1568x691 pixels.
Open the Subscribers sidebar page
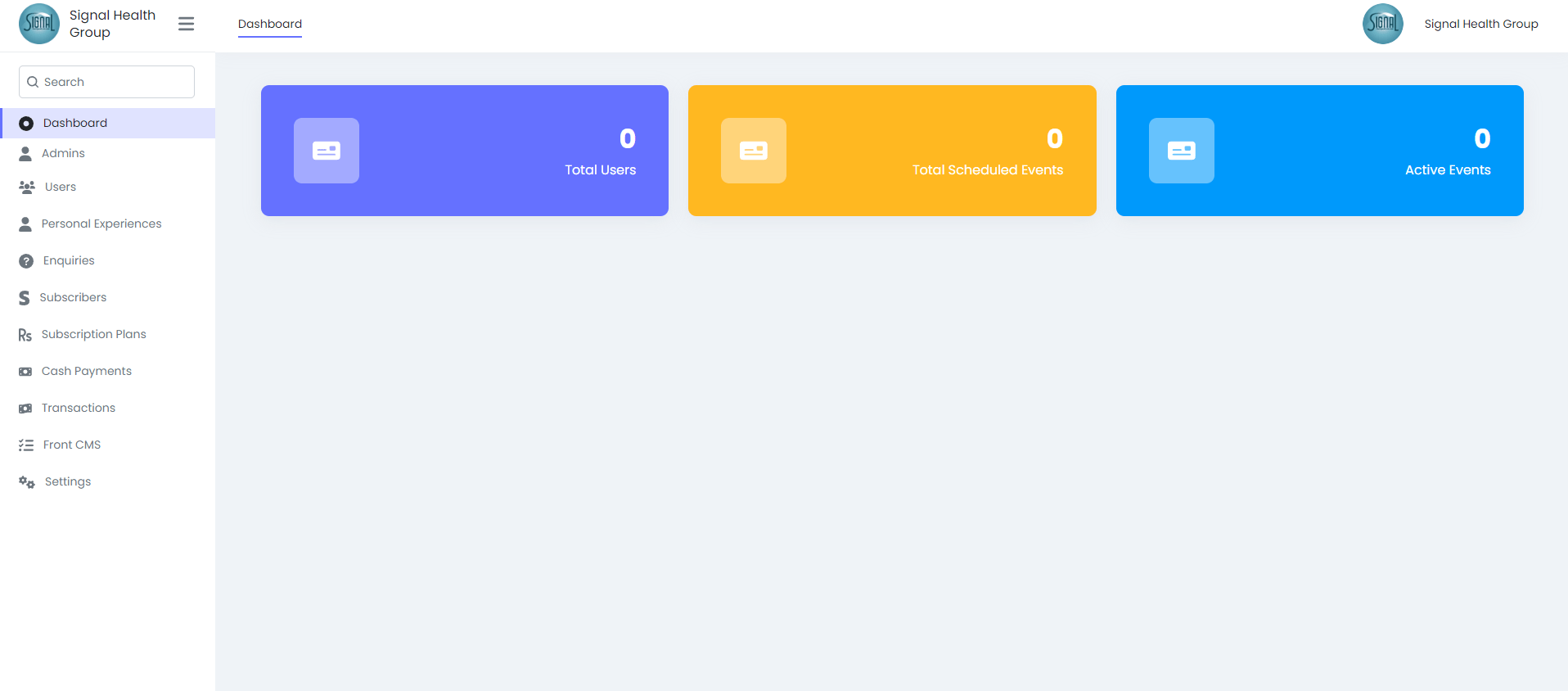click(x=108, y=297)
